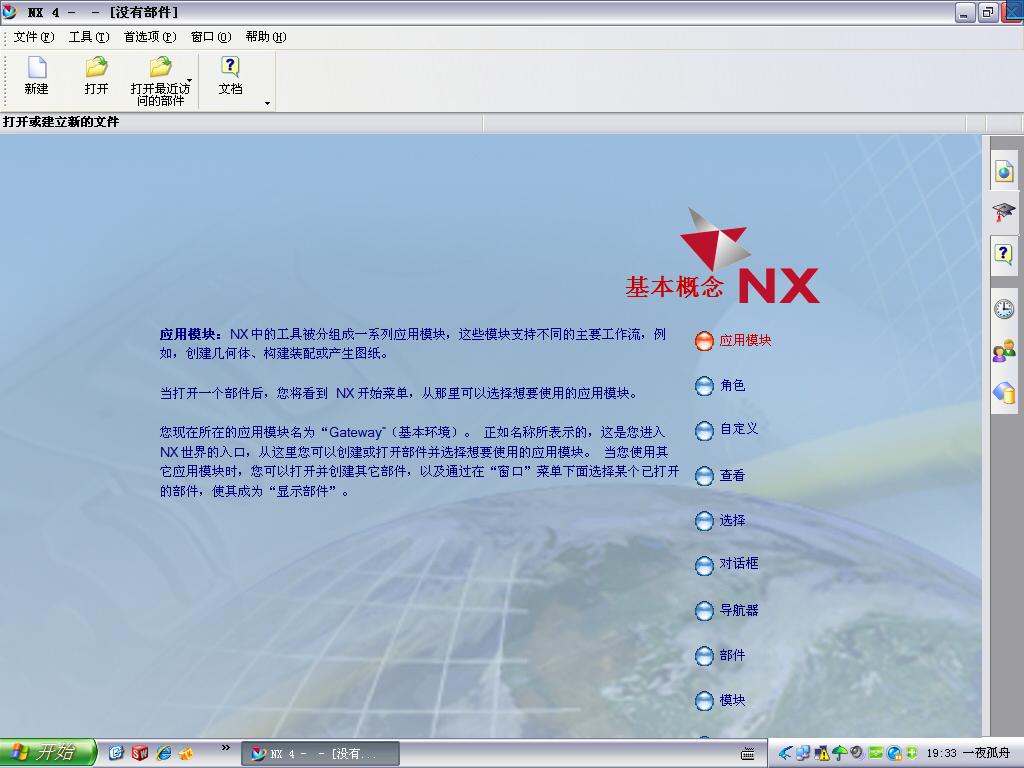Select the 选择 topic bullet
The height and width of the screenshot is (768, 1024).
pos(704,521)
